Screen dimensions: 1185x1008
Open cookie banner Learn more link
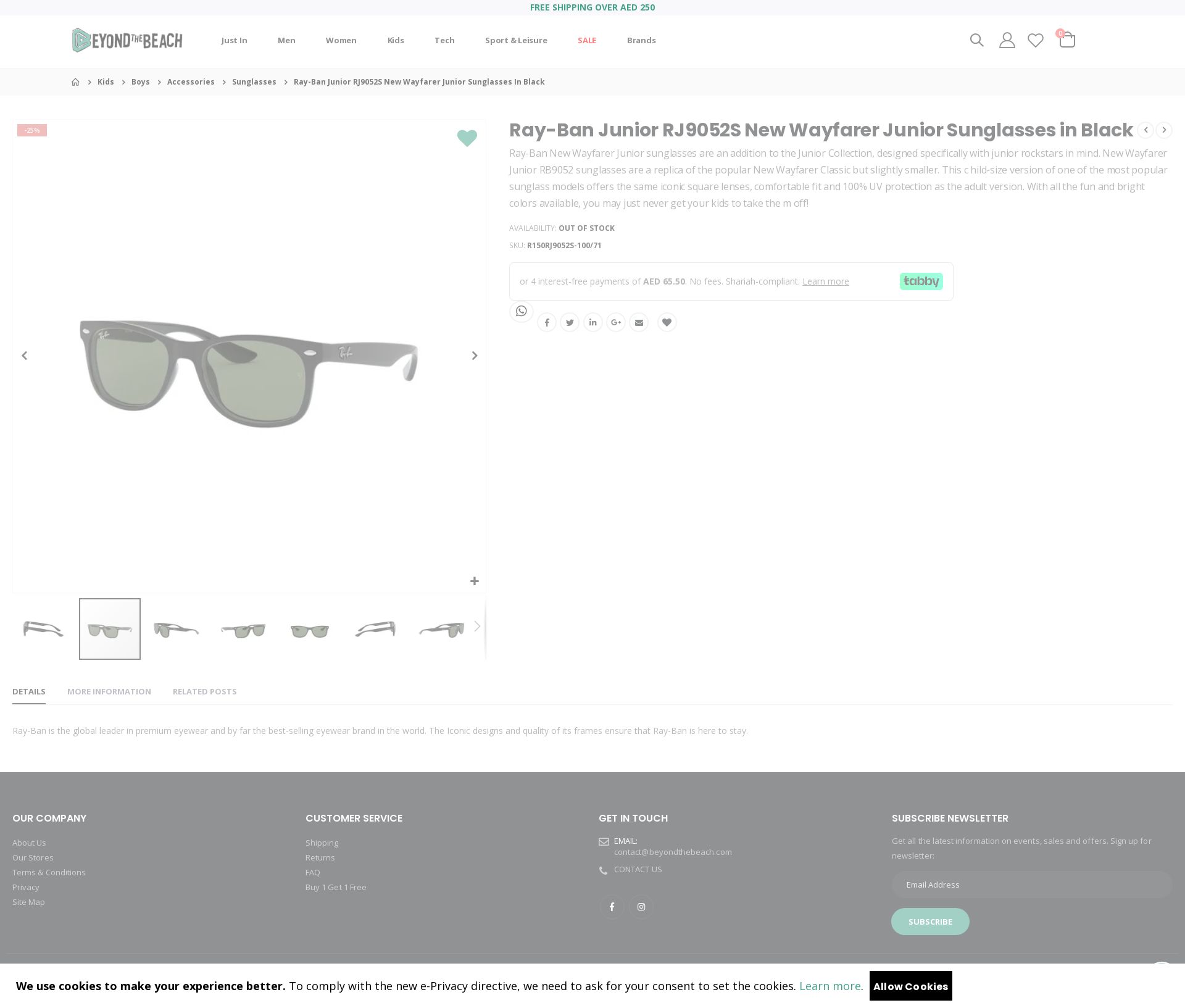[x=830, y=986]
